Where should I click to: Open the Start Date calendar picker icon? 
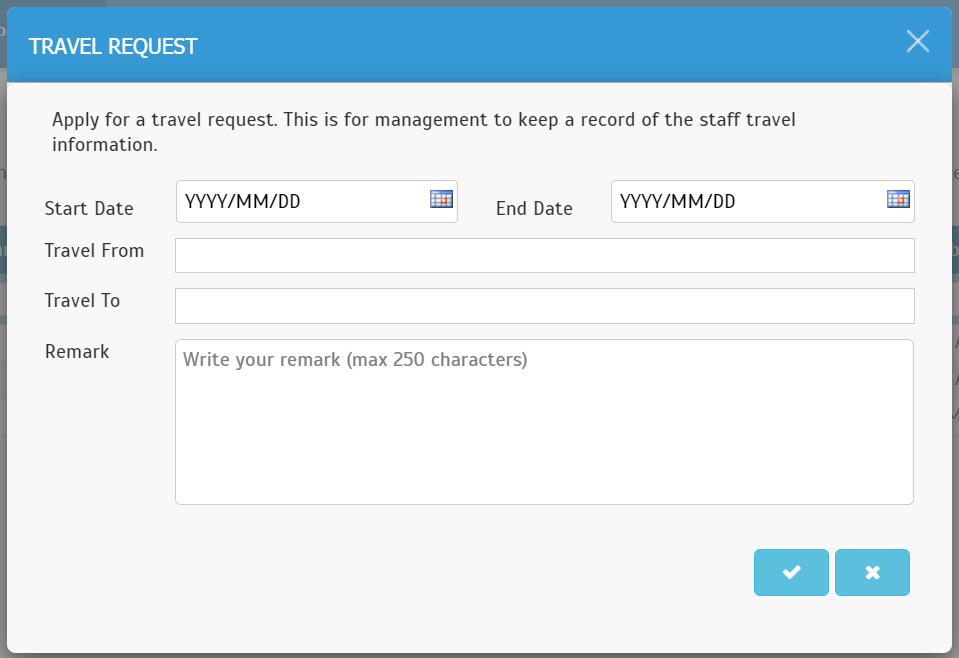[x=441, y=199]
